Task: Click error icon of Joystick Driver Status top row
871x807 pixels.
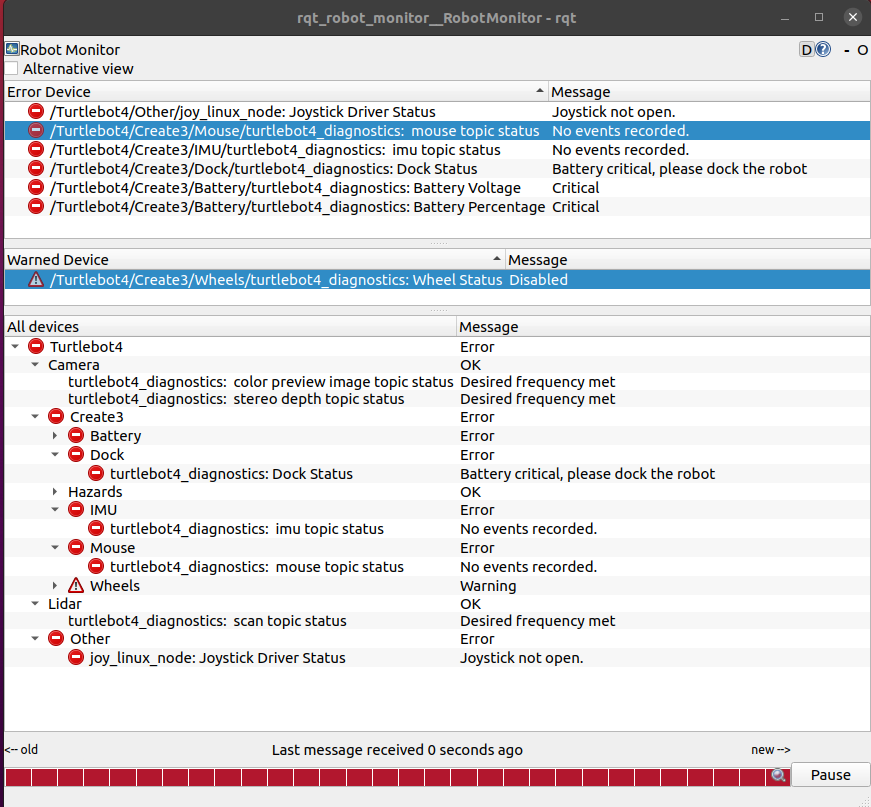Action: [x=36, y=111]
